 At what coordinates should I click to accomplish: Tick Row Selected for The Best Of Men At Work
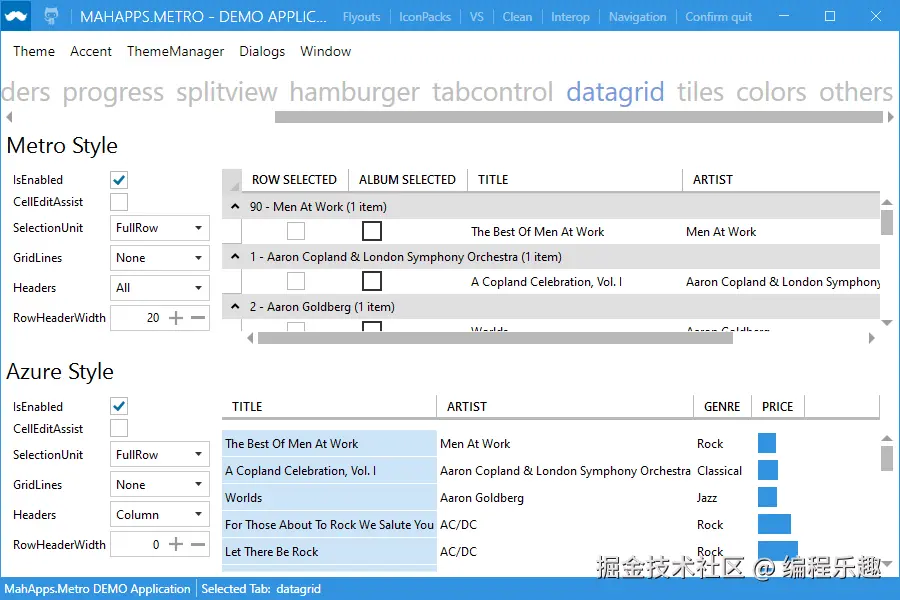click(x=296, y=231)
